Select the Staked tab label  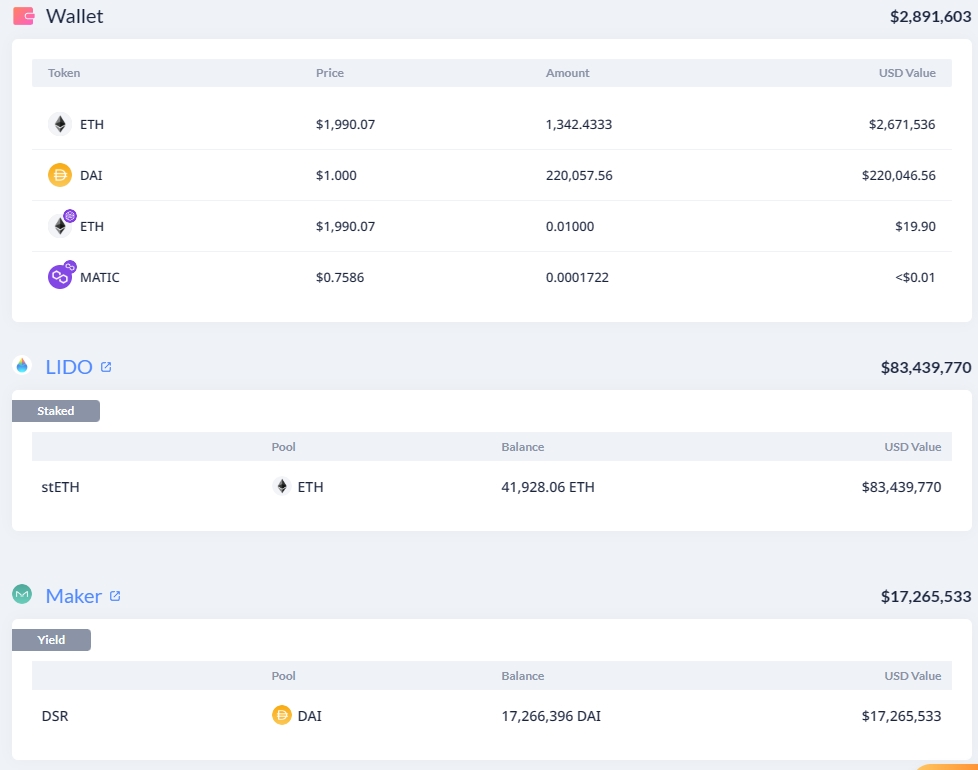click(56, 411)
